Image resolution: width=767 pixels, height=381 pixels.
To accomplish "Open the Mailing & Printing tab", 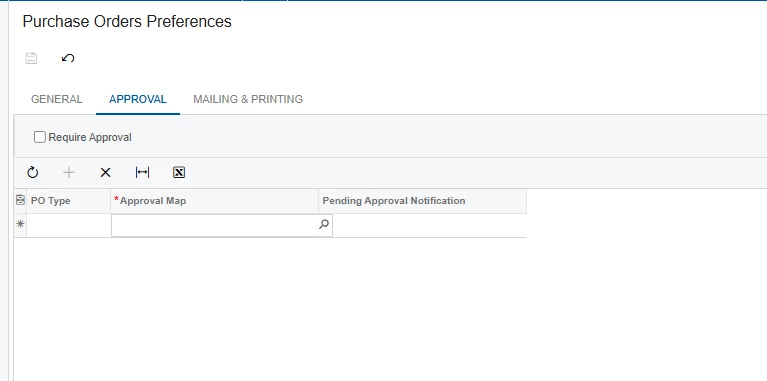I will point(248,99).
